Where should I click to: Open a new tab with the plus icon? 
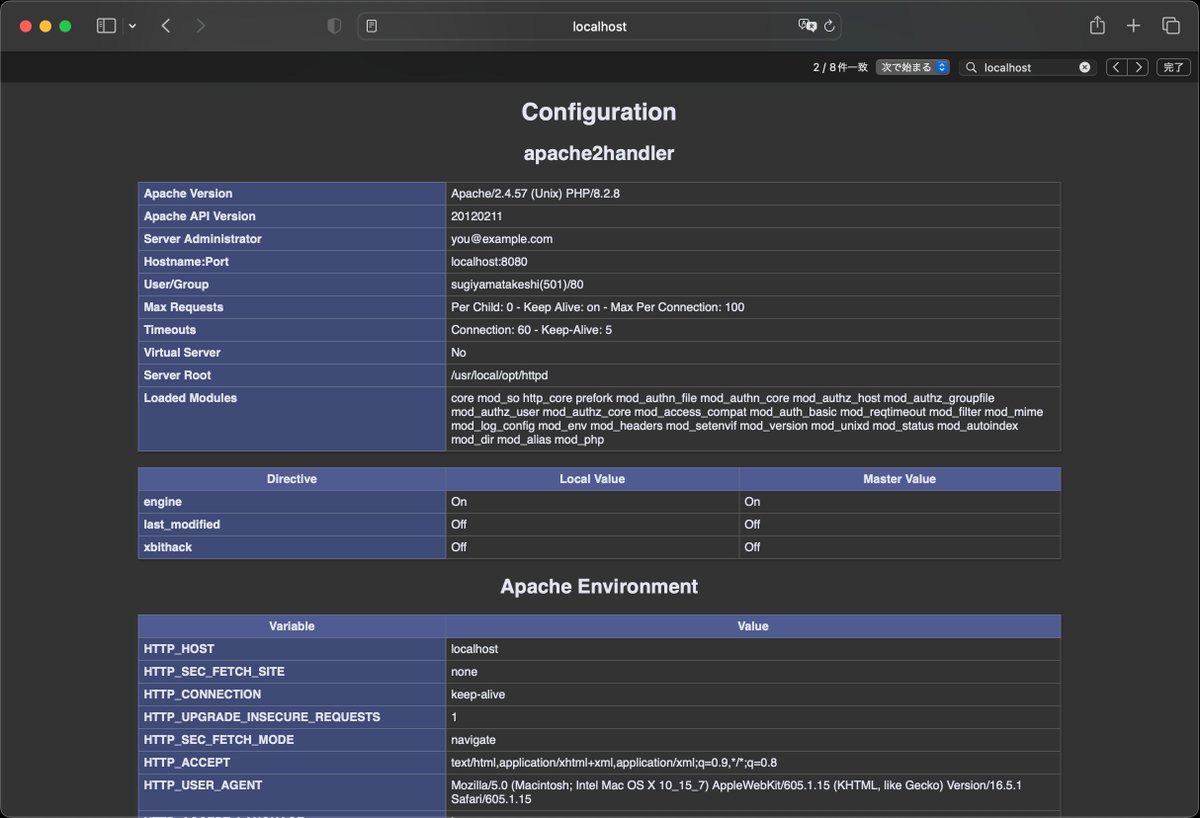point(1134,25)
